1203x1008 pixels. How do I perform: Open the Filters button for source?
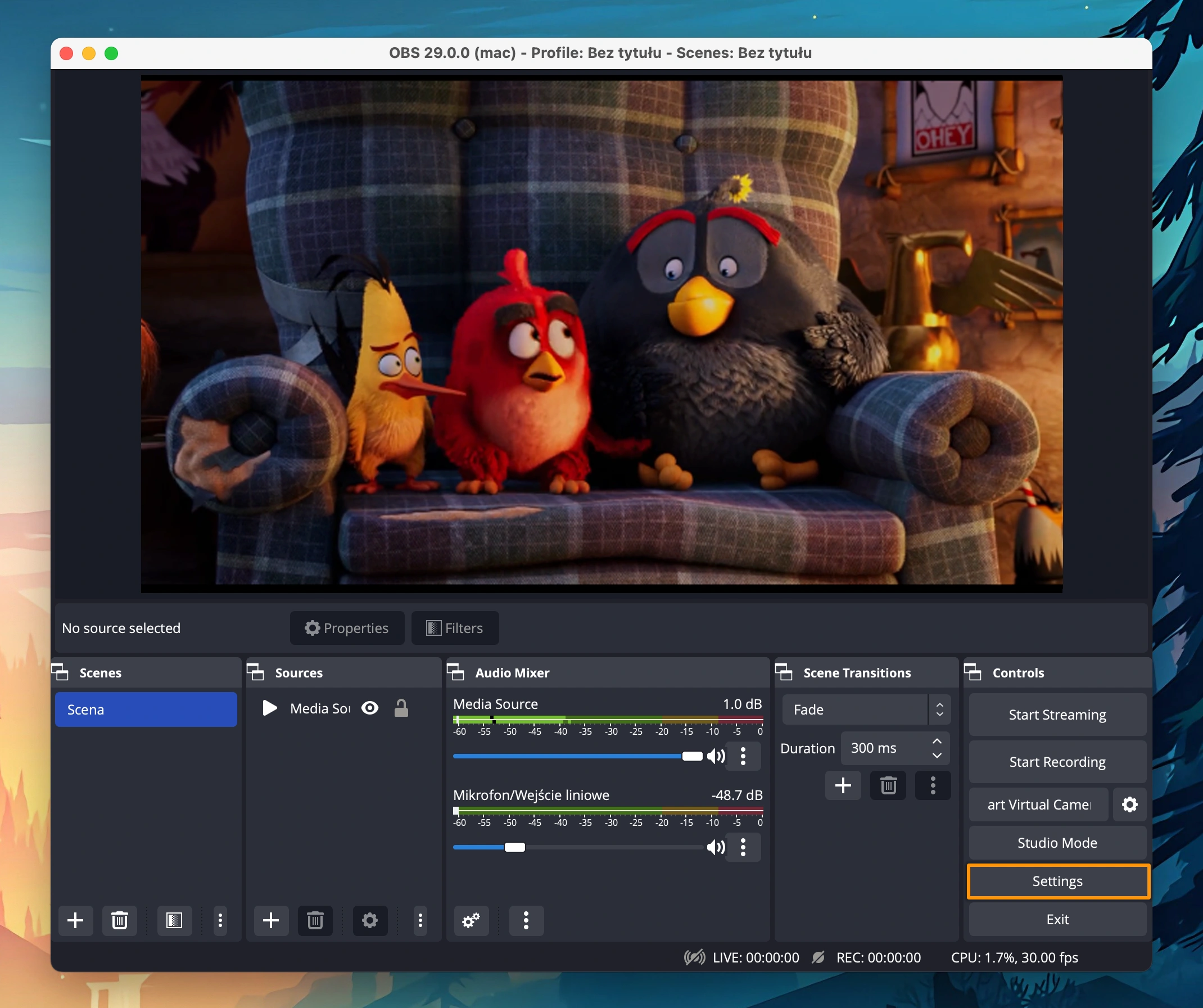(x=455, y=628)
